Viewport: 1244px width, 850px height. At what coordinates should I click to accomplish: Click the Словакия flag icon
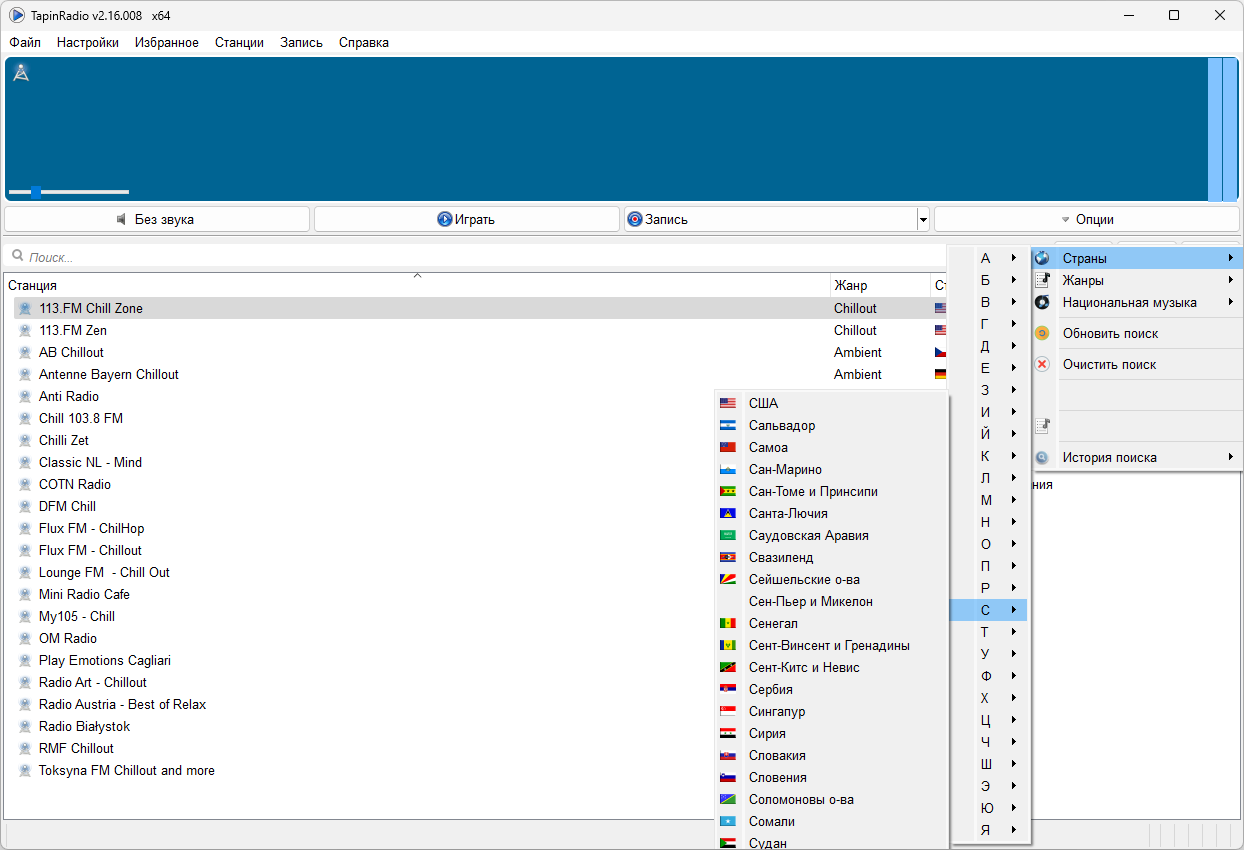(x=728, y=755)
